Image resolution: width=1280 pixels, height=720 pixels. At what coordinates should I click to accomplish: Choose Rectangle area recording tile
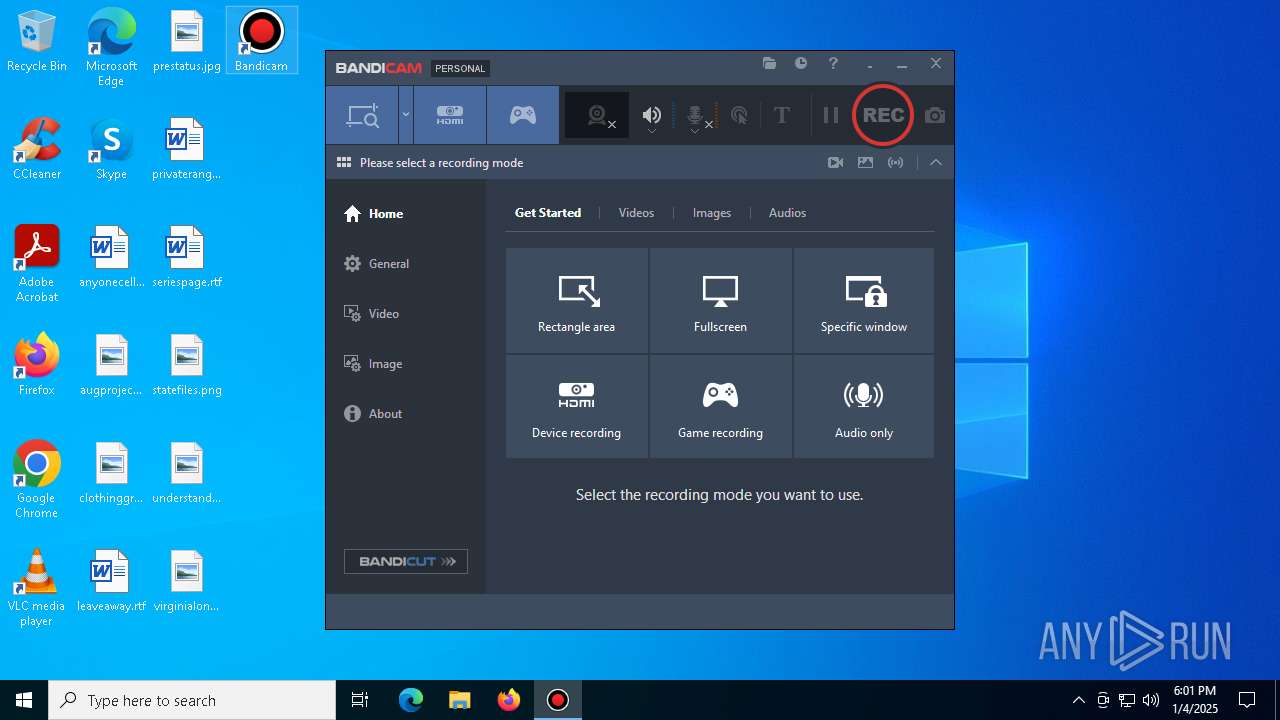click(x=577, y=301)
